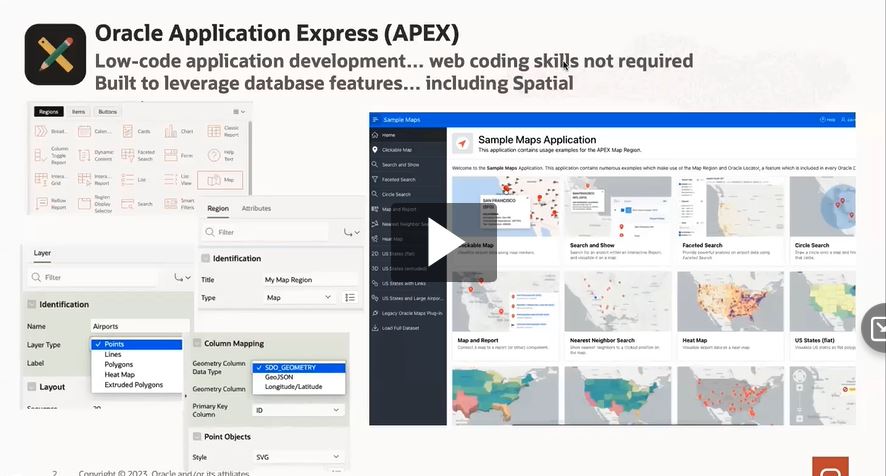886x476 pixels.
Task: Select Longitude/Latitude geometry data type
Action: (299, 387)
